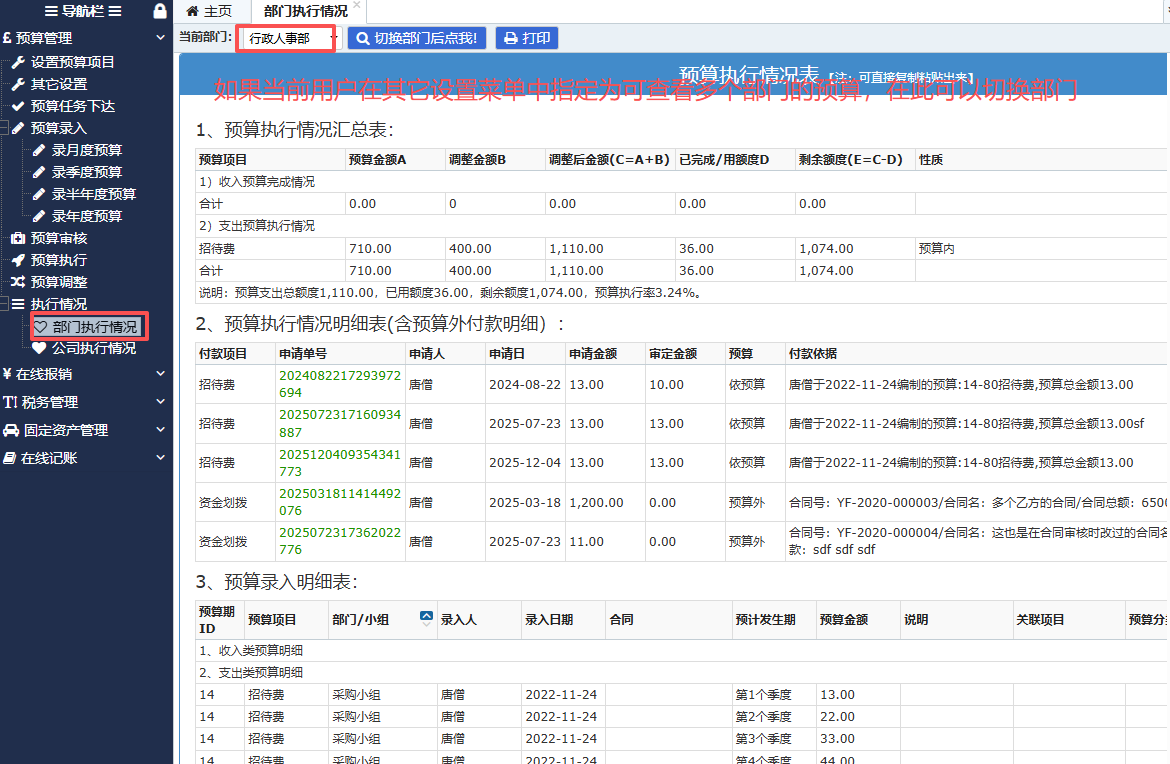Select 预算执行 rocket item

(58, 260)
